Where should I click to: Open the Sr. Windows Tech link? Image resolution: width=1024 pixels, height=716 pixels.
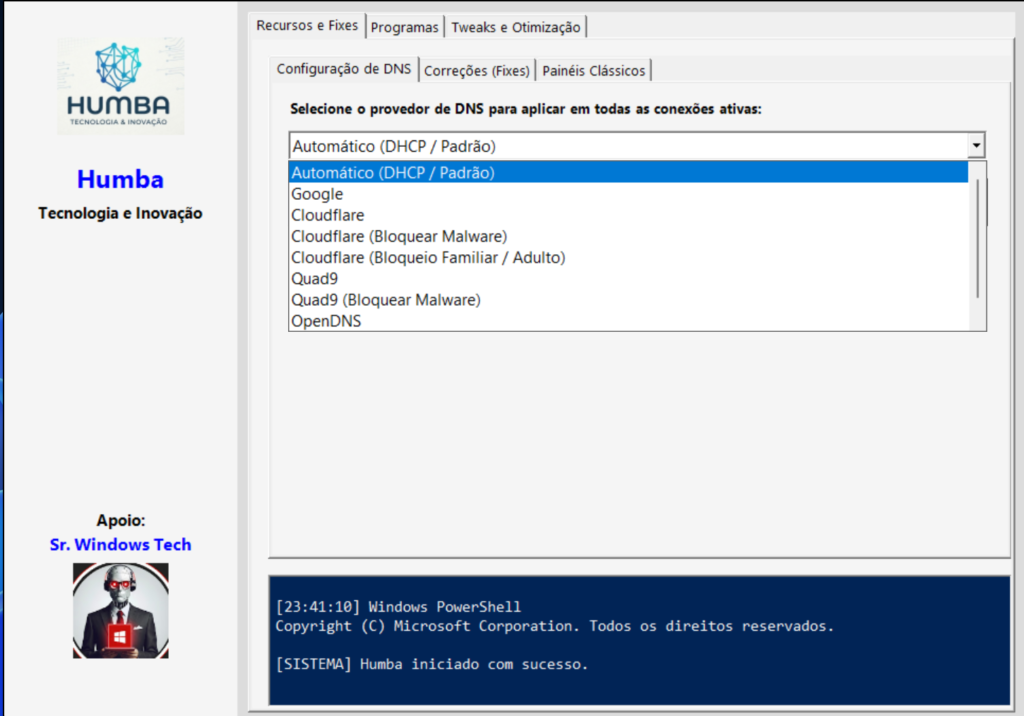[x=120, y=545]
